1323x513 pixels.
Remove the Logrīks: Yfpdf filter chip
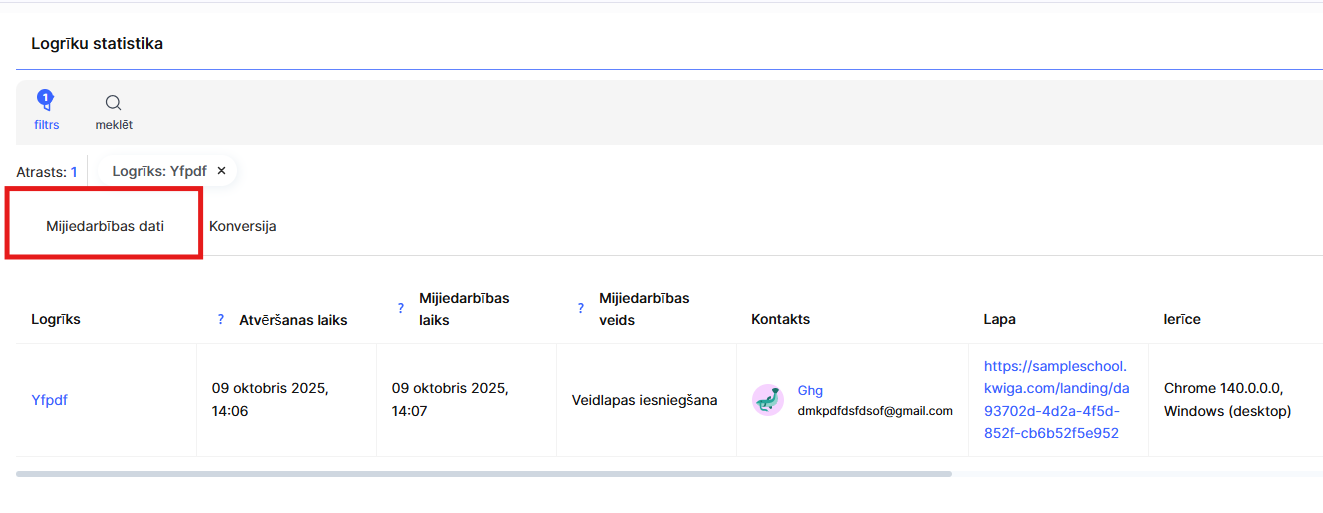click(222, 171)
